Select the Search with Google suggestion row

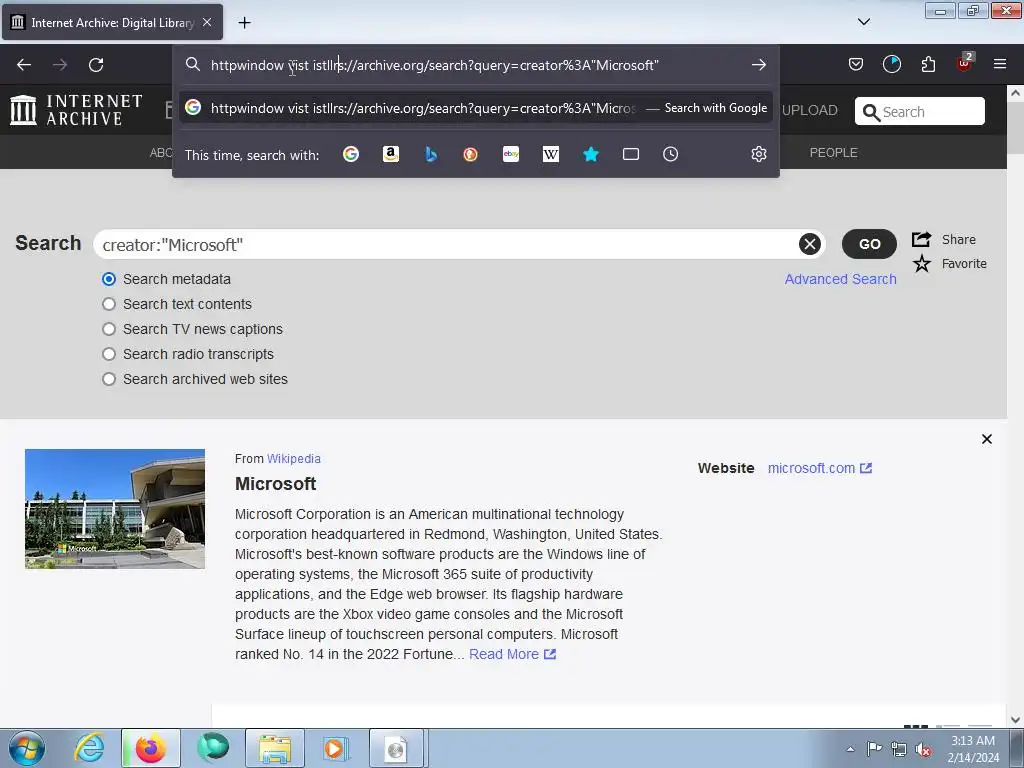point(475,108)
